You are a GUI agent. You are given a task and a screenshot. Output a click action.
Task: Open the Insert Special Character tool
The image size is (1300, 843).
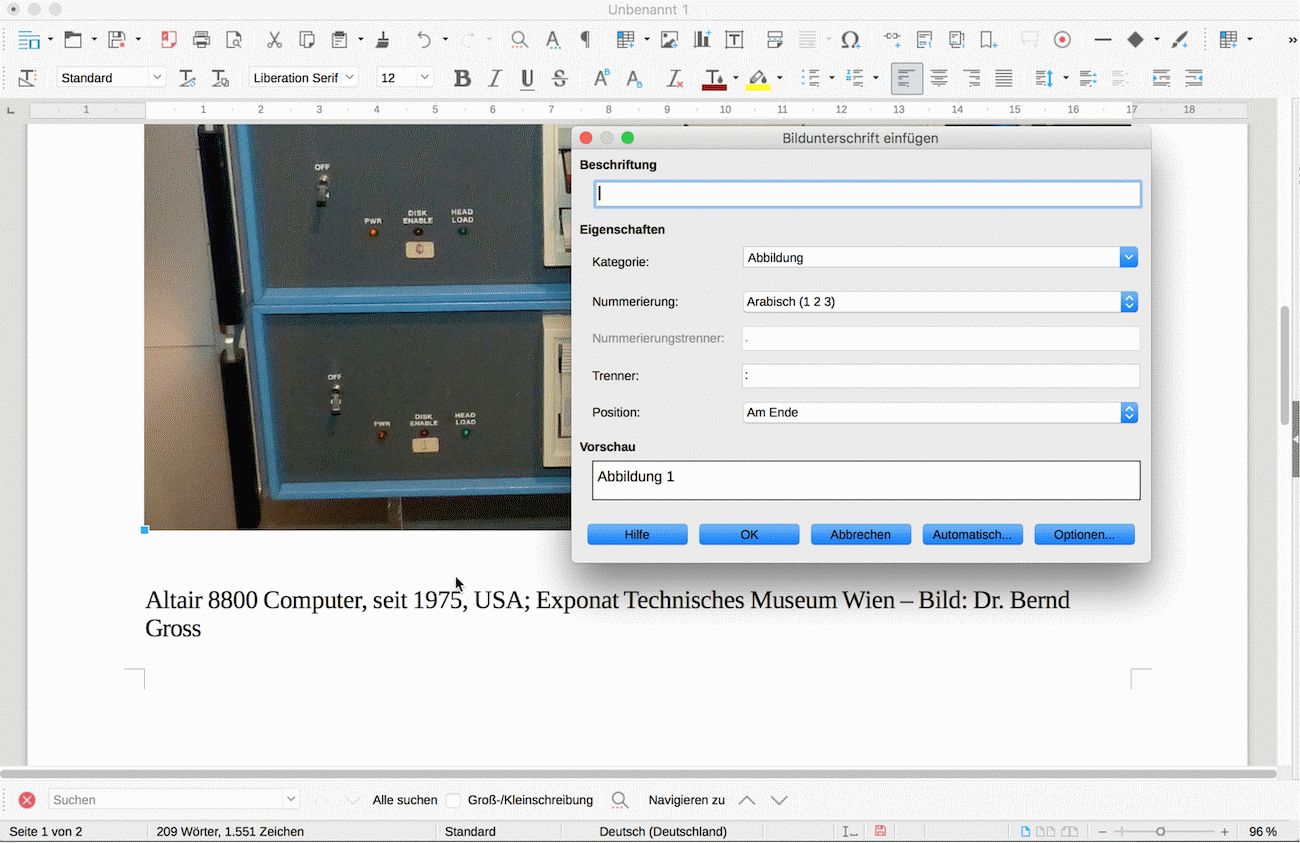pyautogui.click(x=851, y=39)
